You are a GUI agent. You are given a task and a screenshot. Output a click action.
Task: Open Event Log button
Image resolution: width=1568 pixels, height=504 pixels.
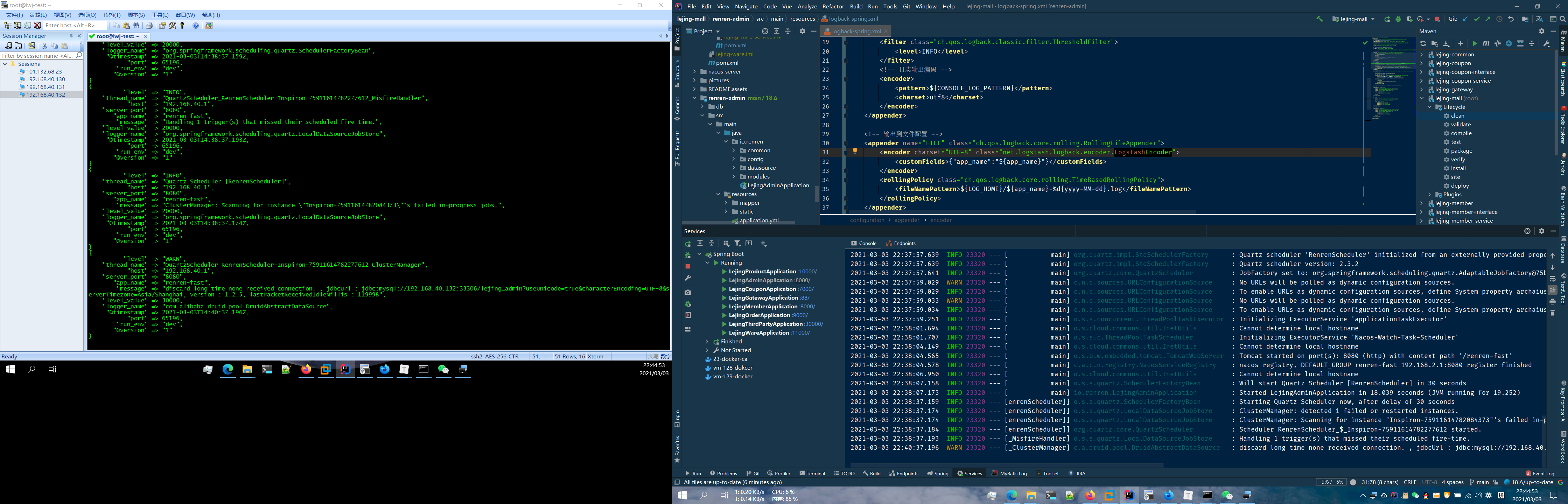pos(1539,474)
